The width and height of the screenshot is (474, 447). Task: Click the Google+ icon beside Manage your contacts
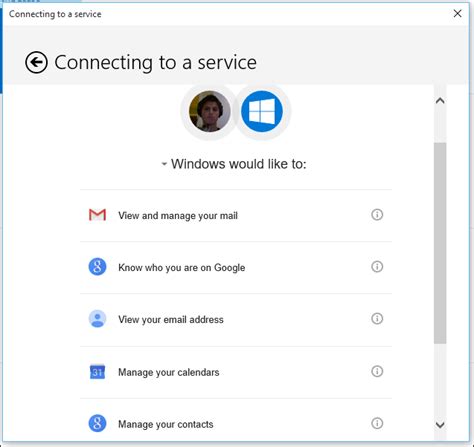97,423
